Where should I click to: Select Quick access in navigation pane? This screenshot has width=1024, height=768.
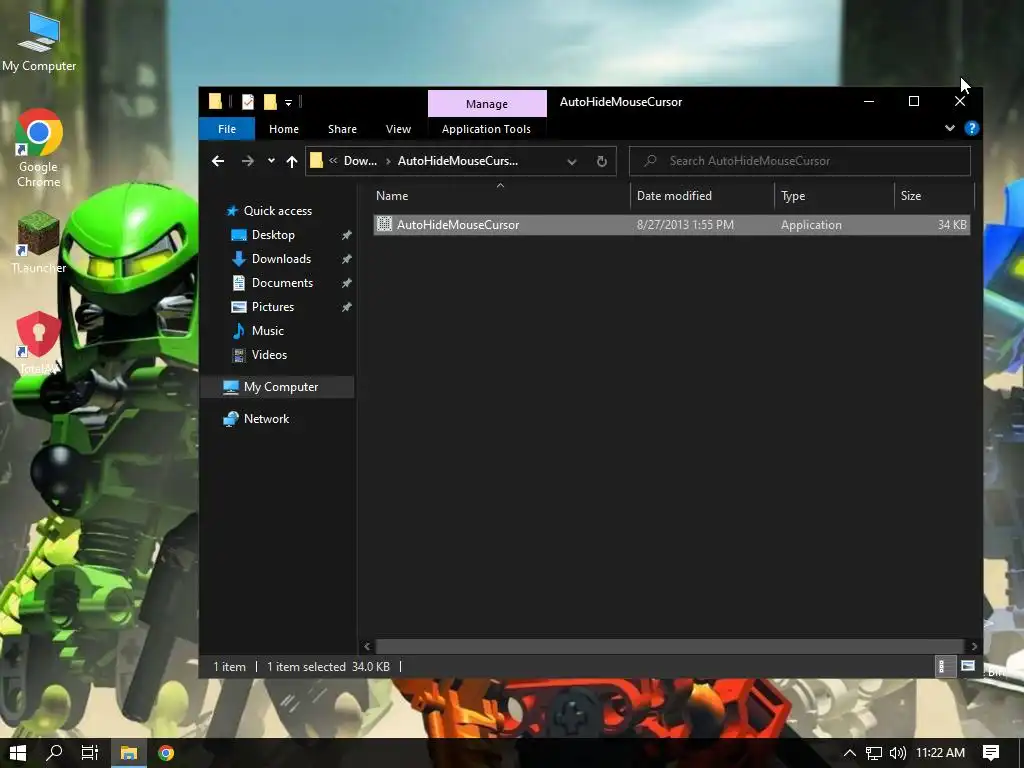278,211
